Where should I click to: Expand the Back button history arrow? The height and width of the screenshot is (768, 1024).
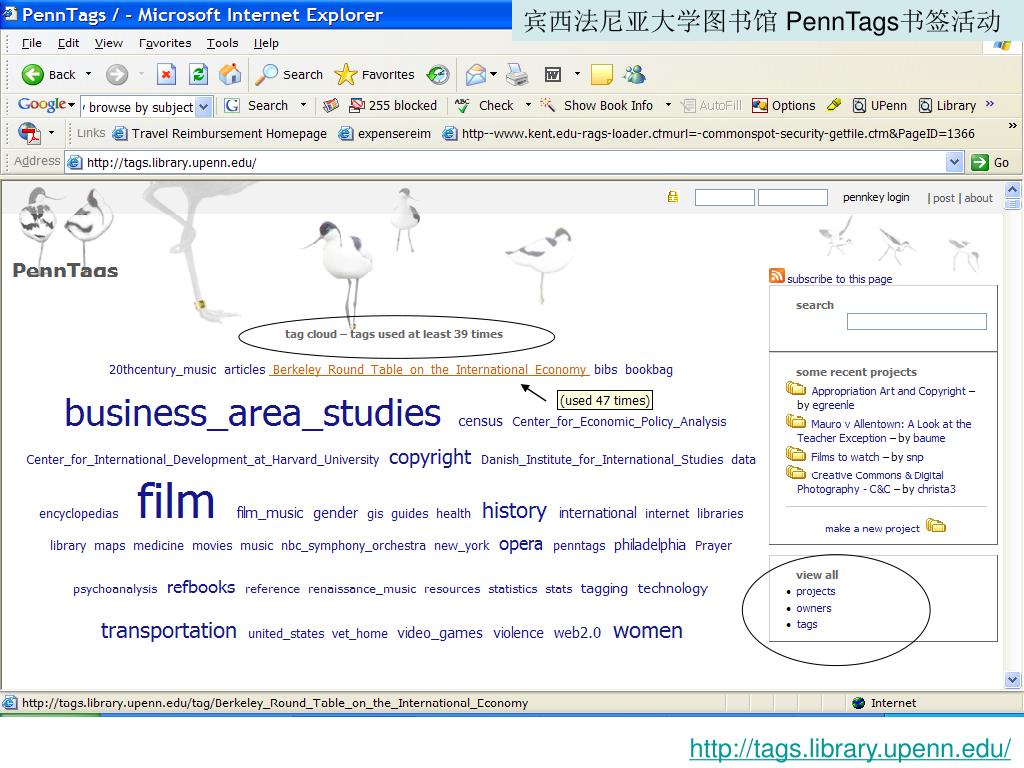[x=88, y=74]
